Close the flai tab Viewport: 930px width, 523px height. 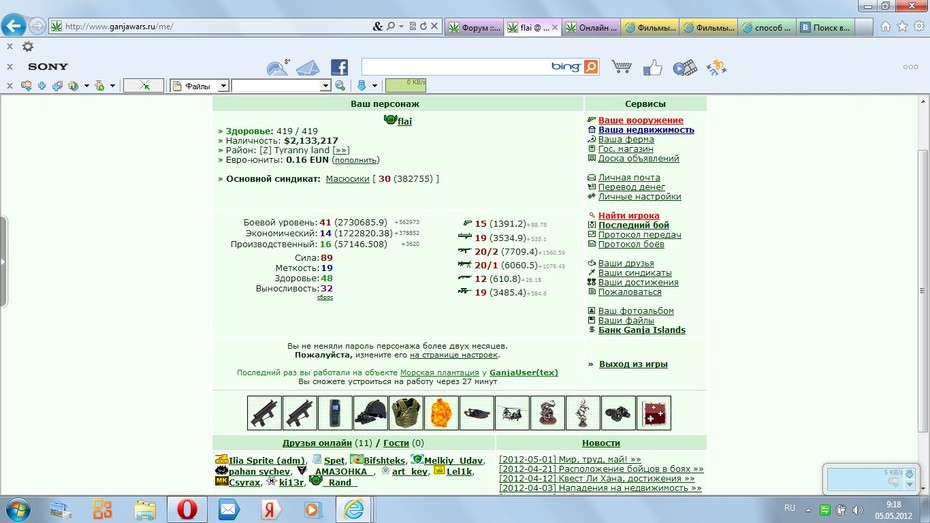555,27
